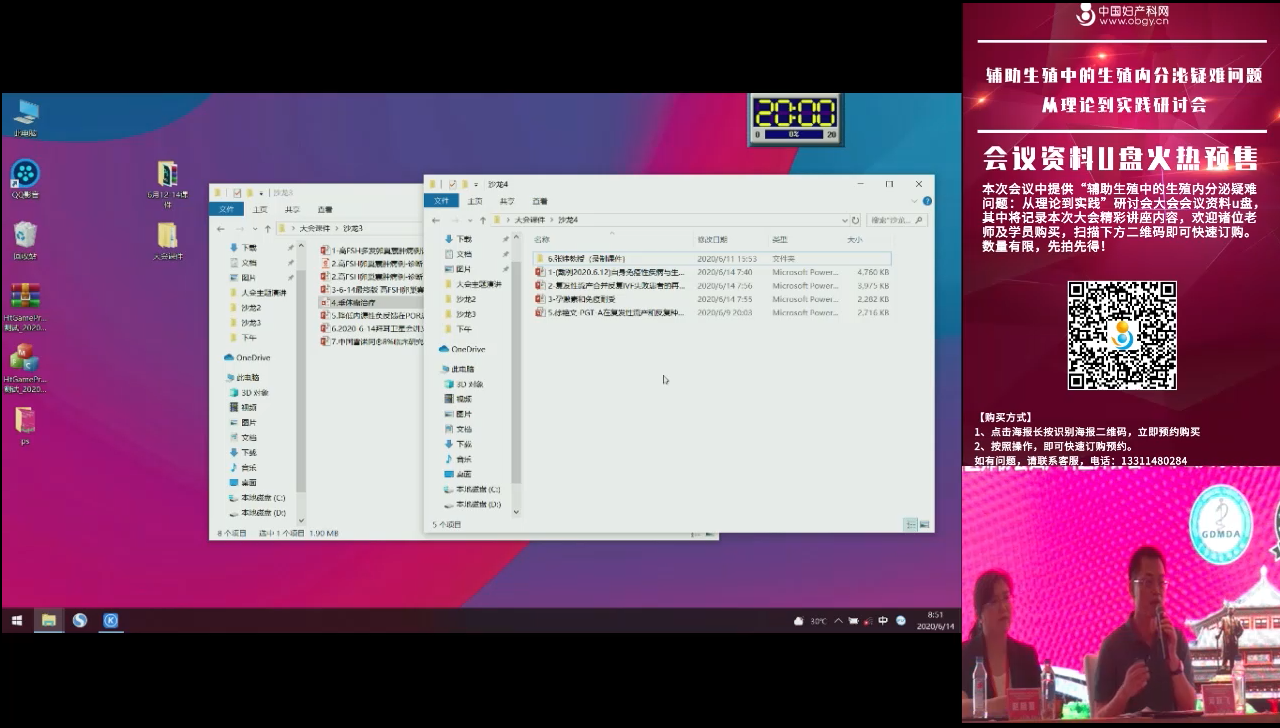Viewport: 1280px width, 728px height.
Task: Click the up-arrow navigation icon in 沙龙4 window
Action: point(482,220)
